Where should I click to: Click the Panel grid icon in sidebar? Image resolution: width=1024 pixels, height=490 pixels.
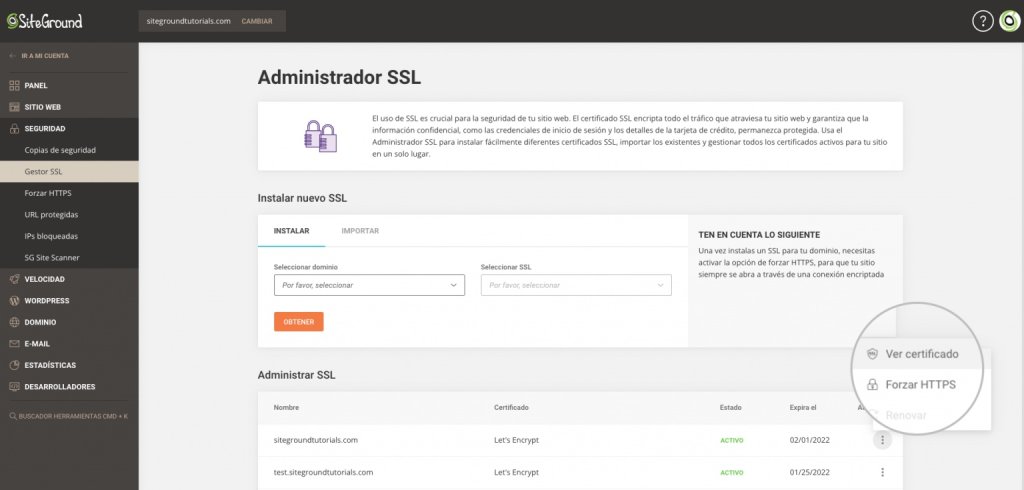pos(14,86)
